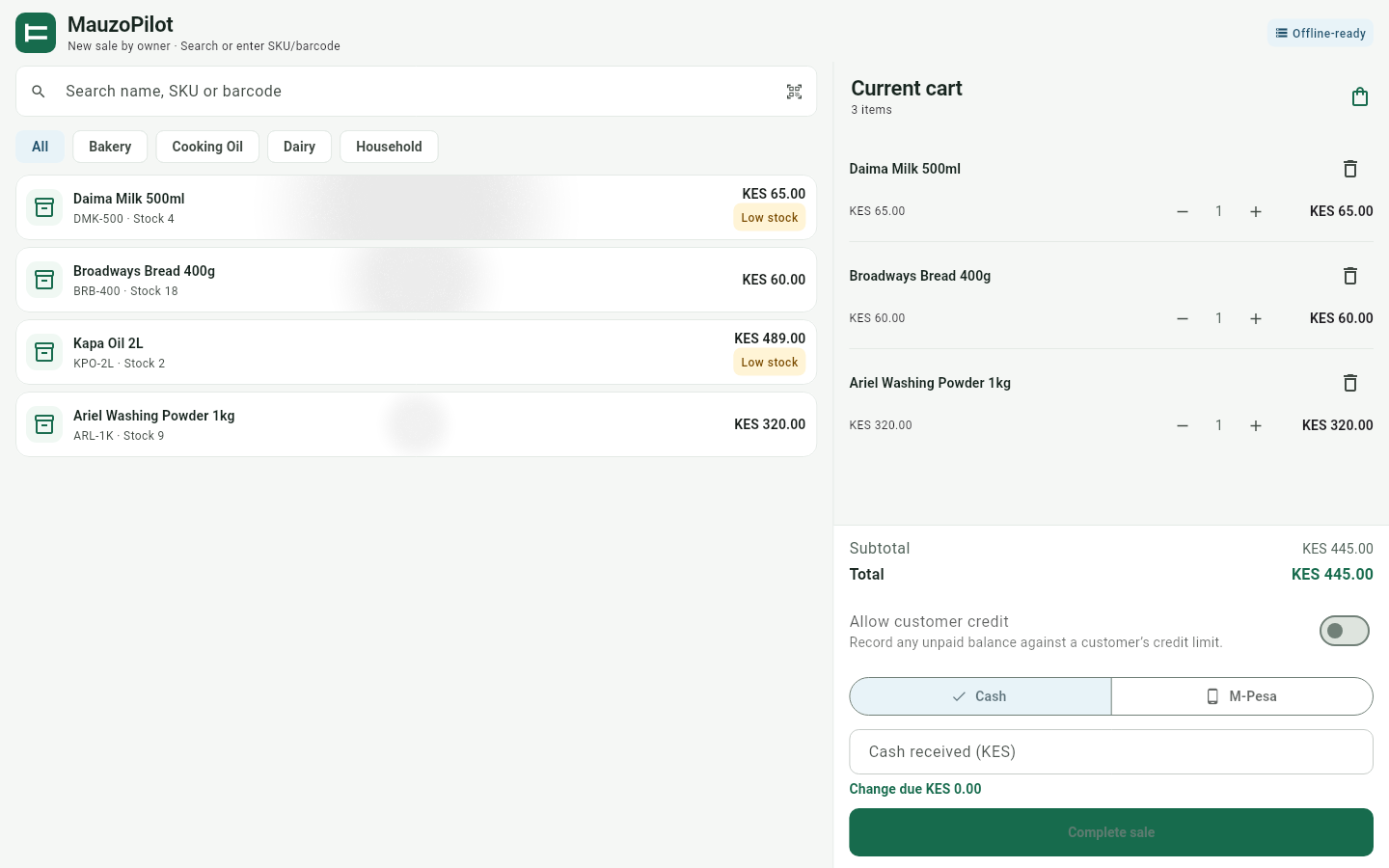1389x868 pixels.
Task: Focus the Cash received (KES) field
Action: click(1111, 751)
